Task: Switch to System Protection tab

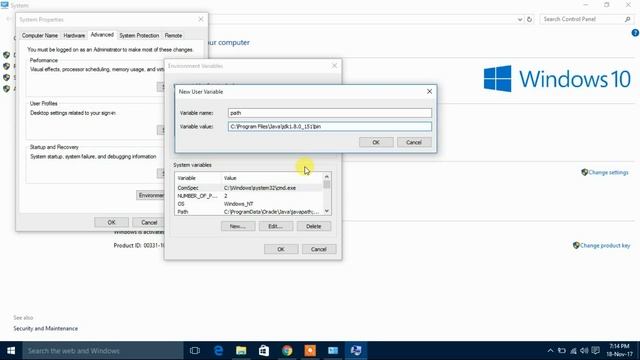Action: pos(139,36)
